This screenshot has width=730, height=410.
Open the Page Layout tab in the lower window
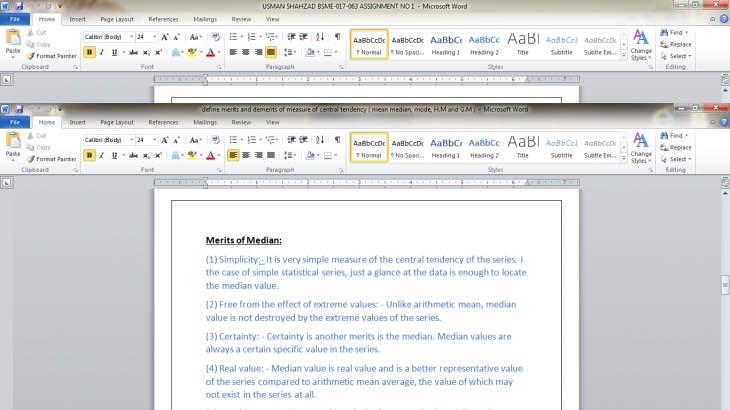pyautogui.click(x=117, y=122)
